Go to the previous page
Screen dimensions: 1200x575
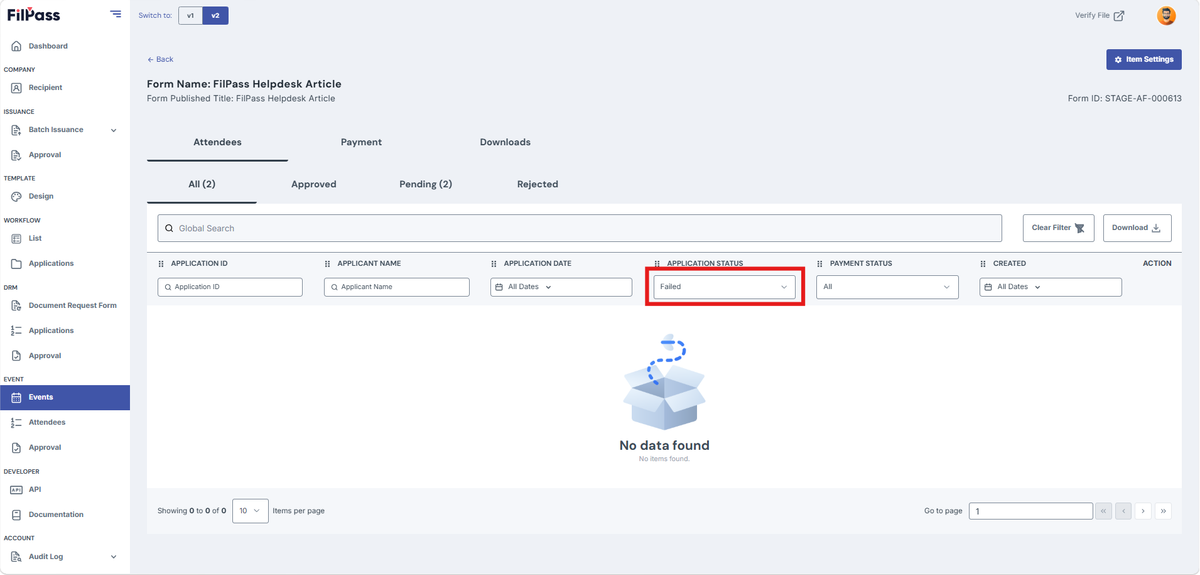click(x=1123, y=511)
